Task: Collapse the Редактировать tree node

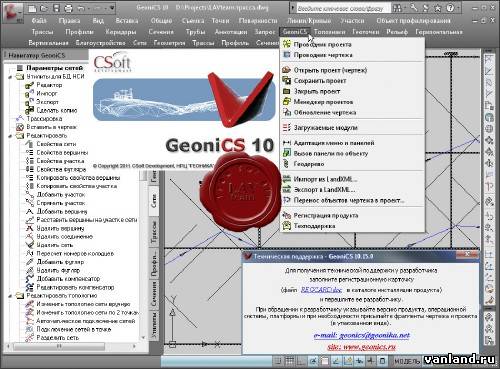Action: pos(10,136)
